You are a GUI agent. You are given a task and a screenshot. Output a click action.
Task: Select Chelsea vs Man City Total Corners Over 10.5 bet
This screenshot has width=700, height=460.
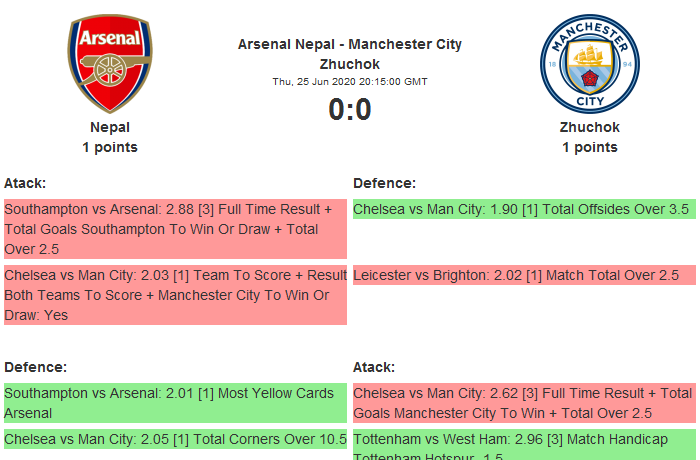175,439
